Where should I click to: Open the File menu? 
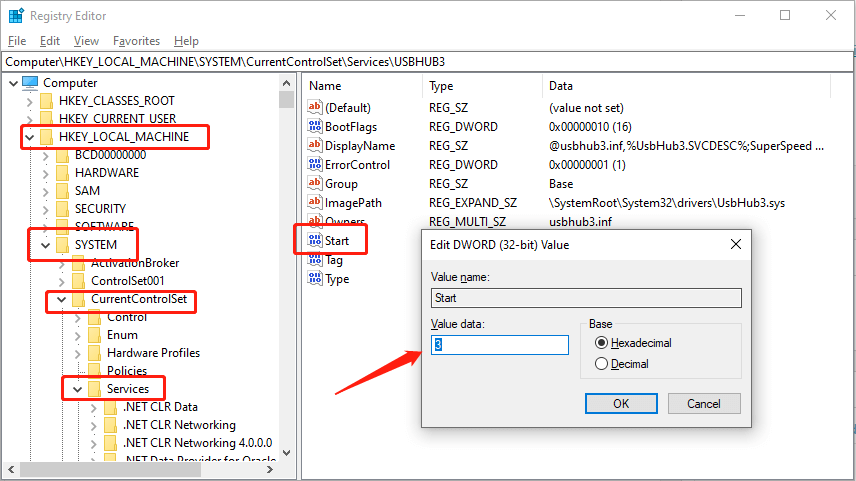[x=17, y=41]
